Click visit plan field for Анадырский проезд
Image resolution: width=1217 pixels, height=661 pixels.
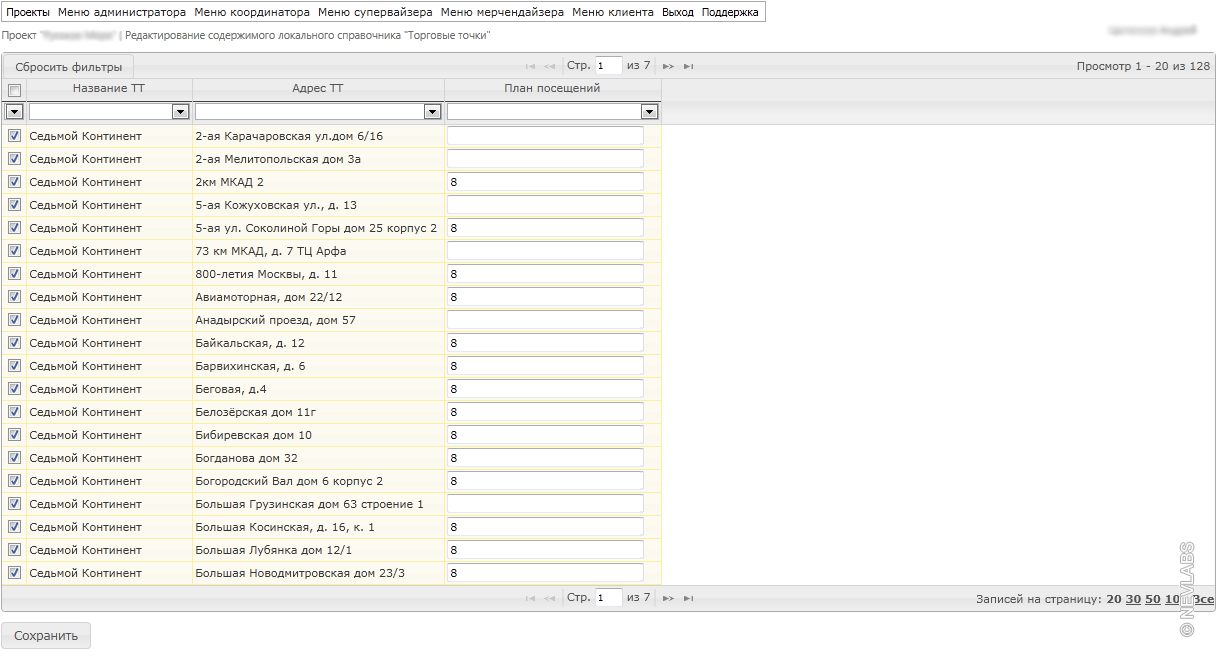click(545, 320)
